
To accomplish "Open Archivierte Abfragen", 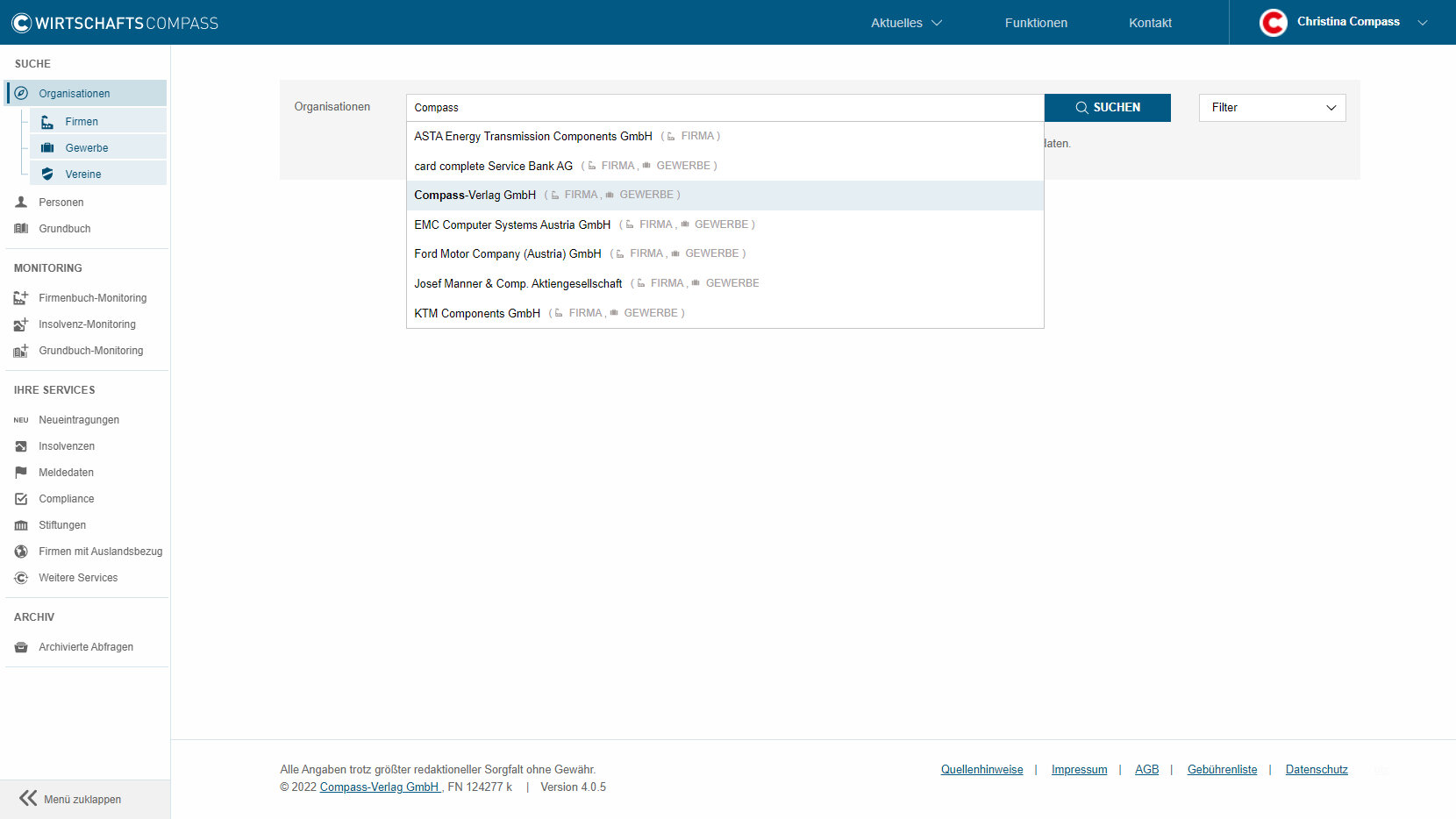I will click(x=86, y=647).
